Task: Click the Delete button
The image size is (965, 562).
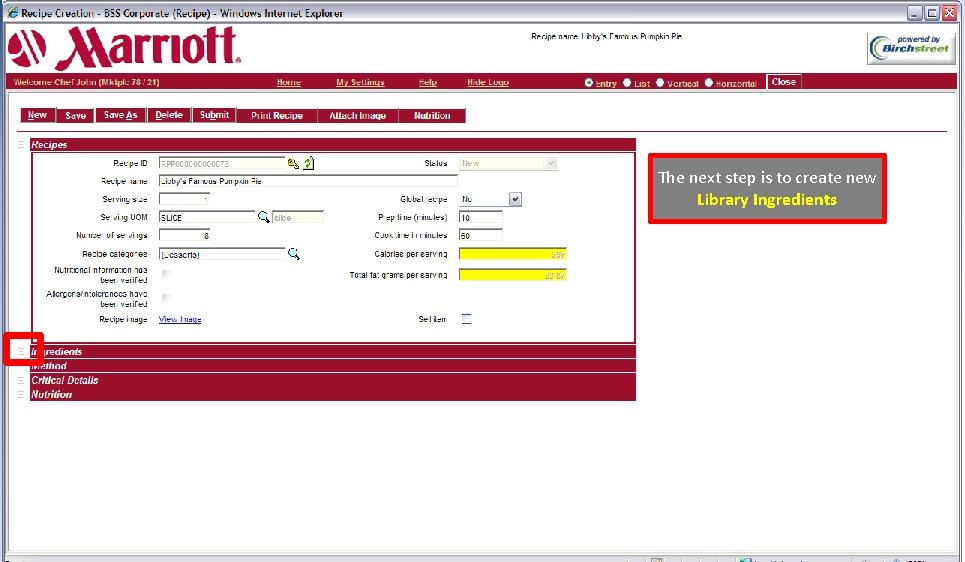Action: point(169,115)
